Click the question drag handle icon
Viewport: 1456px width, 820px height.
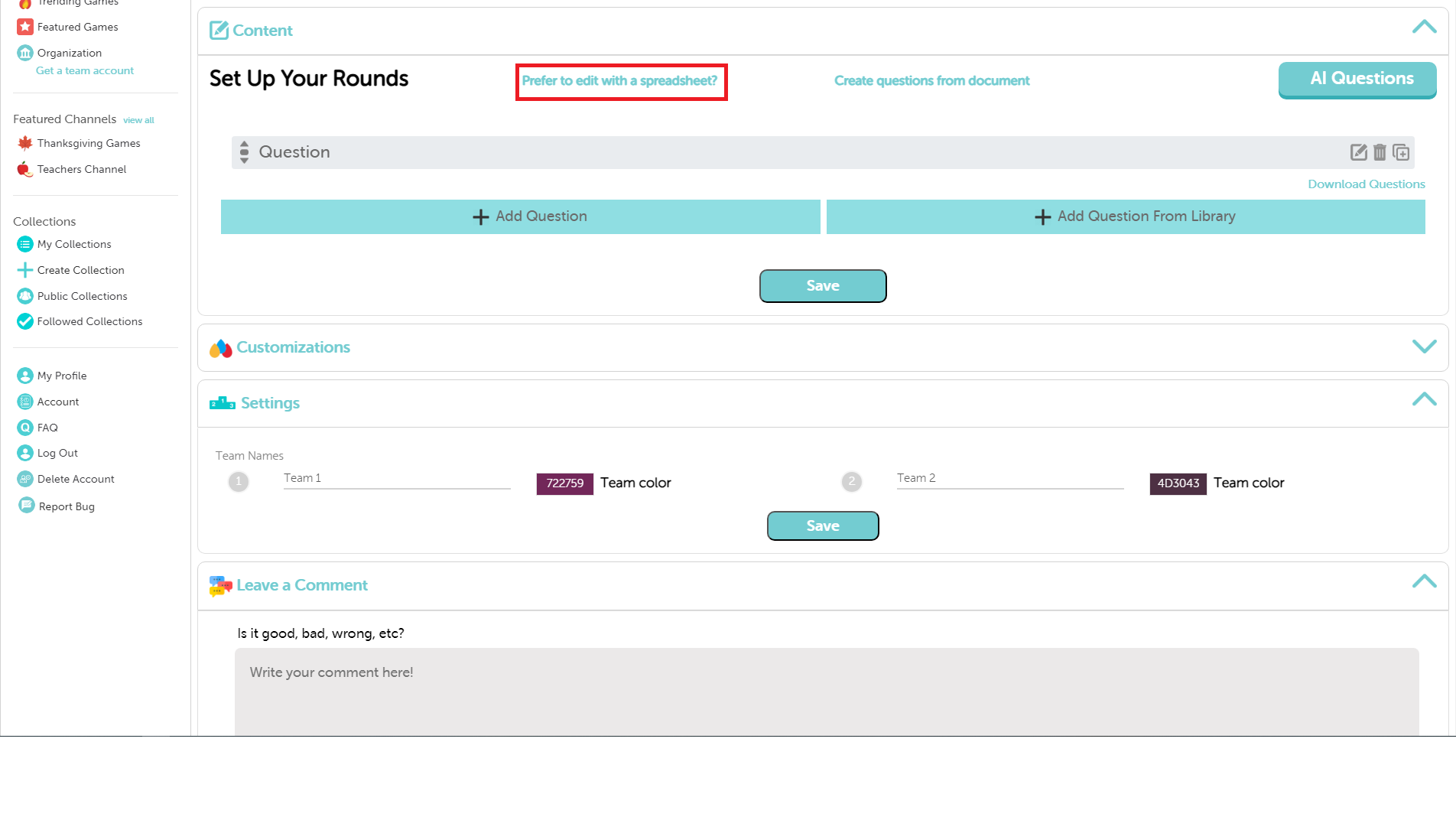(244, 152)
